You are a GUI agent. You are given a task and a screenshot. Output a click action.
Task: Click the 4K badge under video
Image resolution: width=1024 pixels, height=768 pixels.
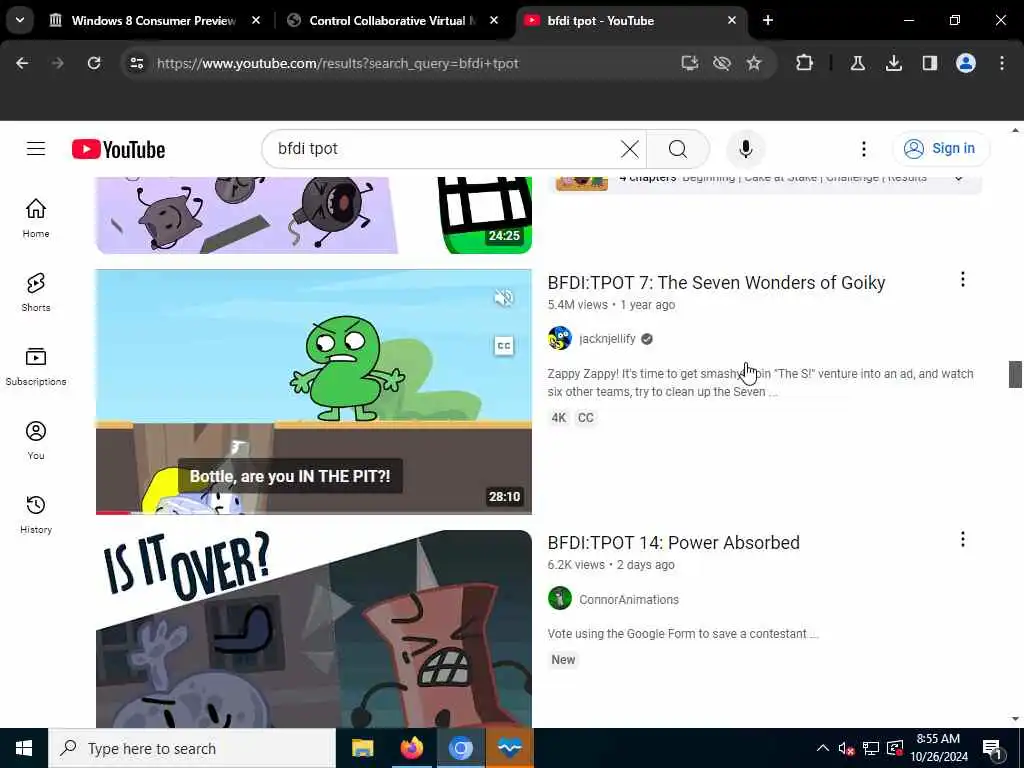tap(558, 418)
